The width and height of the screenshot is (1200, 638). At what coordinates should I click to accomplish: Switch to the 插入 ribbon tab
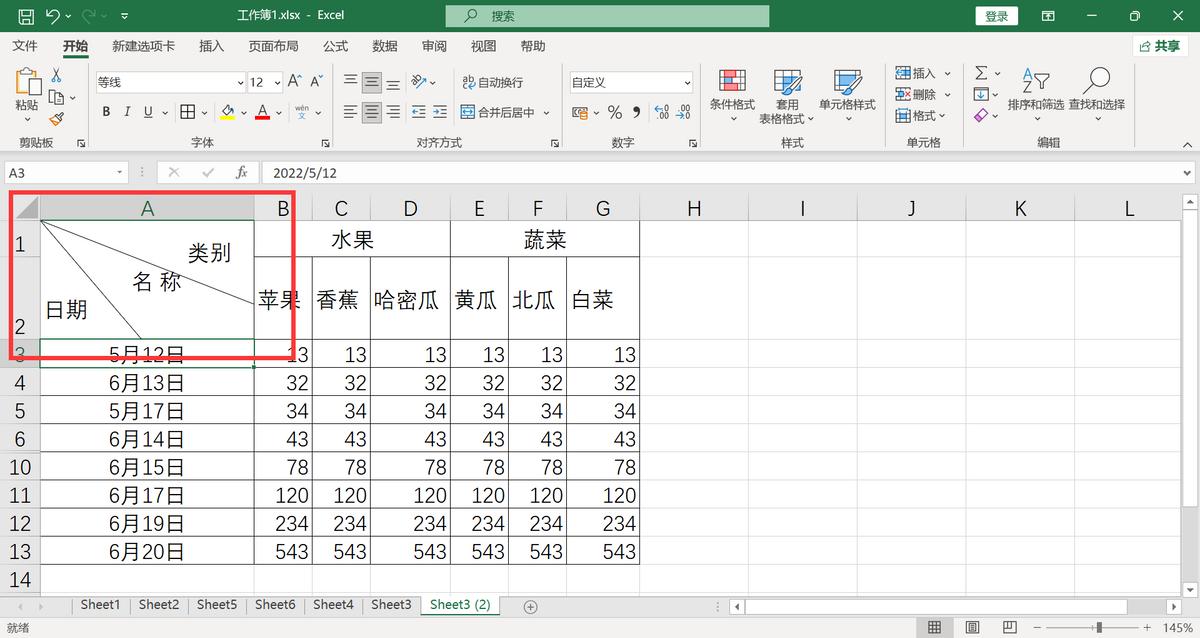(210, 45)
